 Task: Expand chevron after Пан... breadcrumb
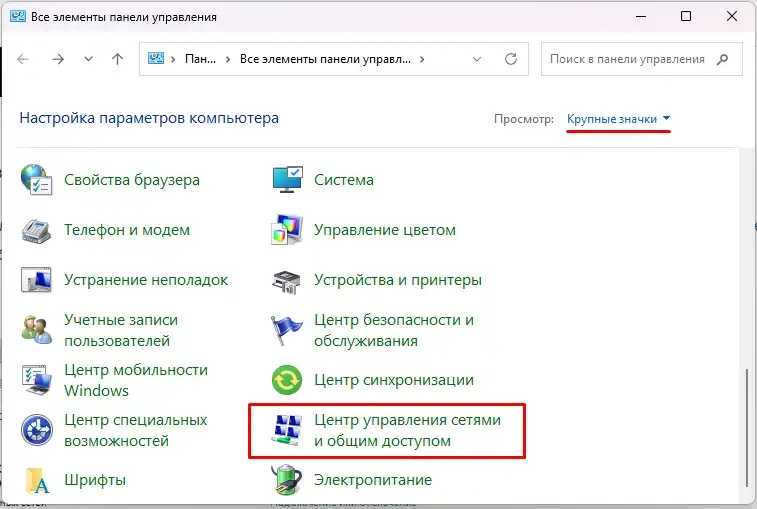228,59
